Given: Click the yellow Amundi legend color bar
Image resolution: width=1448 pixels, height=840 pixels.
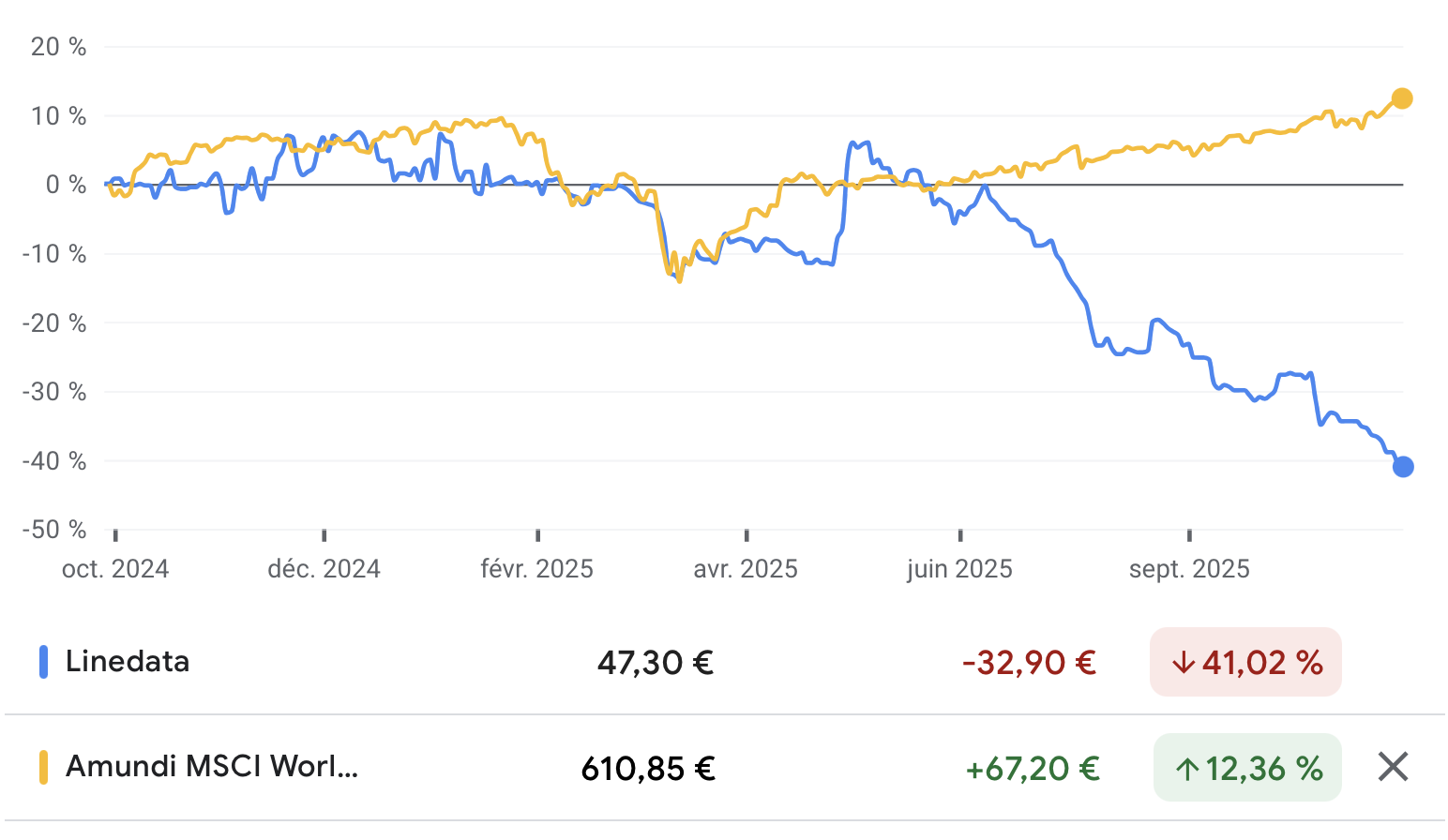Looking at the screenshot, I should 43,767.
